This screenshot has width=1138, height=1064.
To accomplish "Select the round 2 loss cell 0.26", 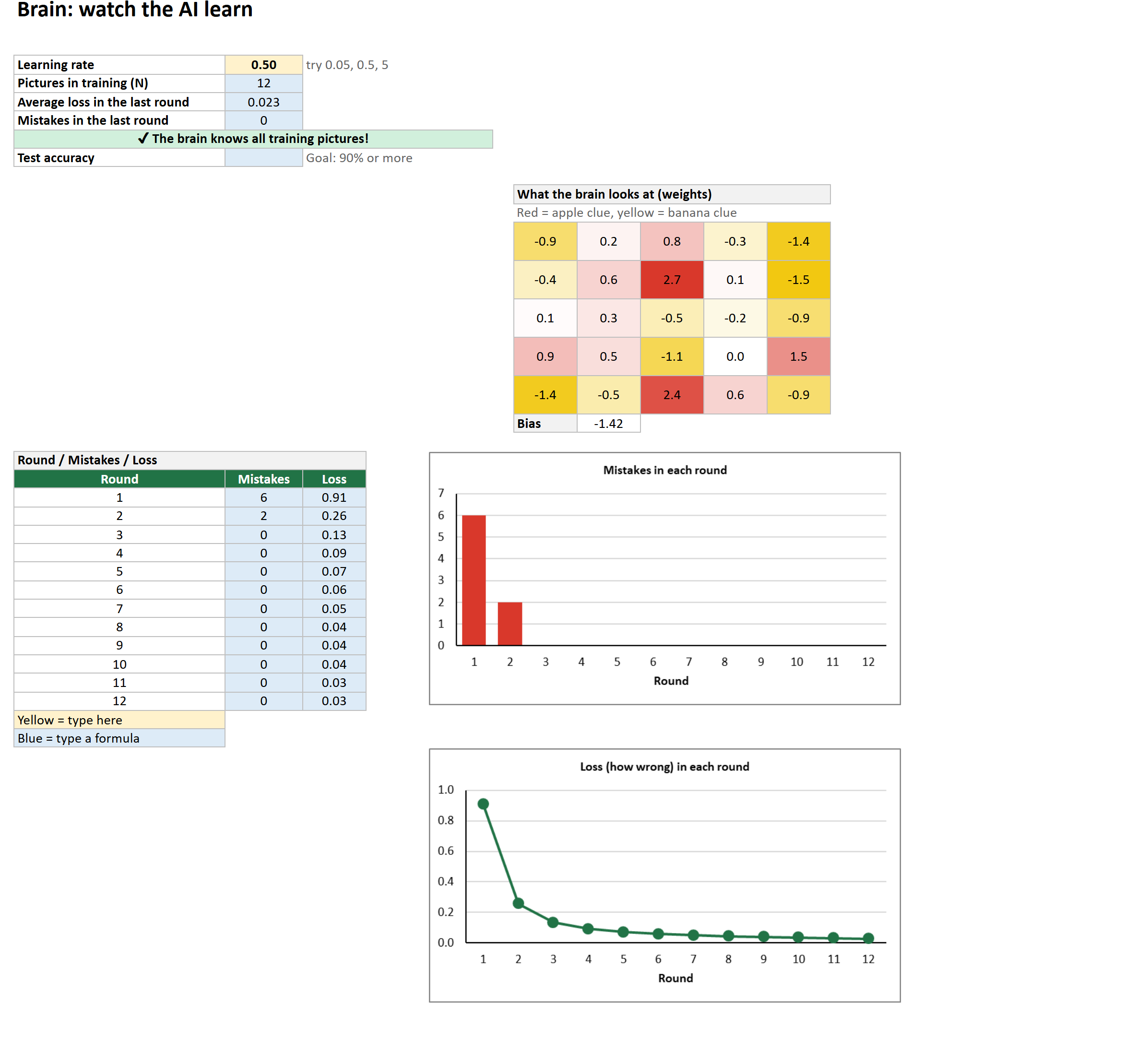I will click(334, 516).
